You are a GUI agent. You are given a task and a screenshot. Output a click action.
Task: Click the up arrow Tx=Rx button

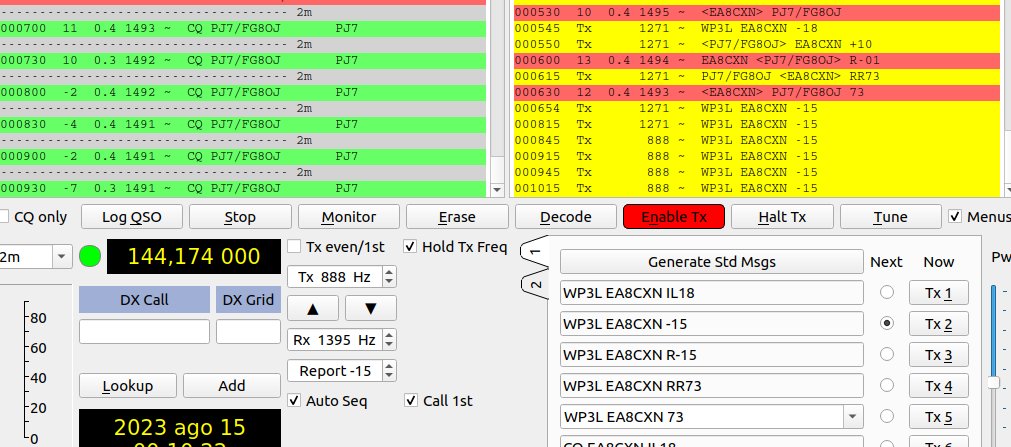point(313,308)
